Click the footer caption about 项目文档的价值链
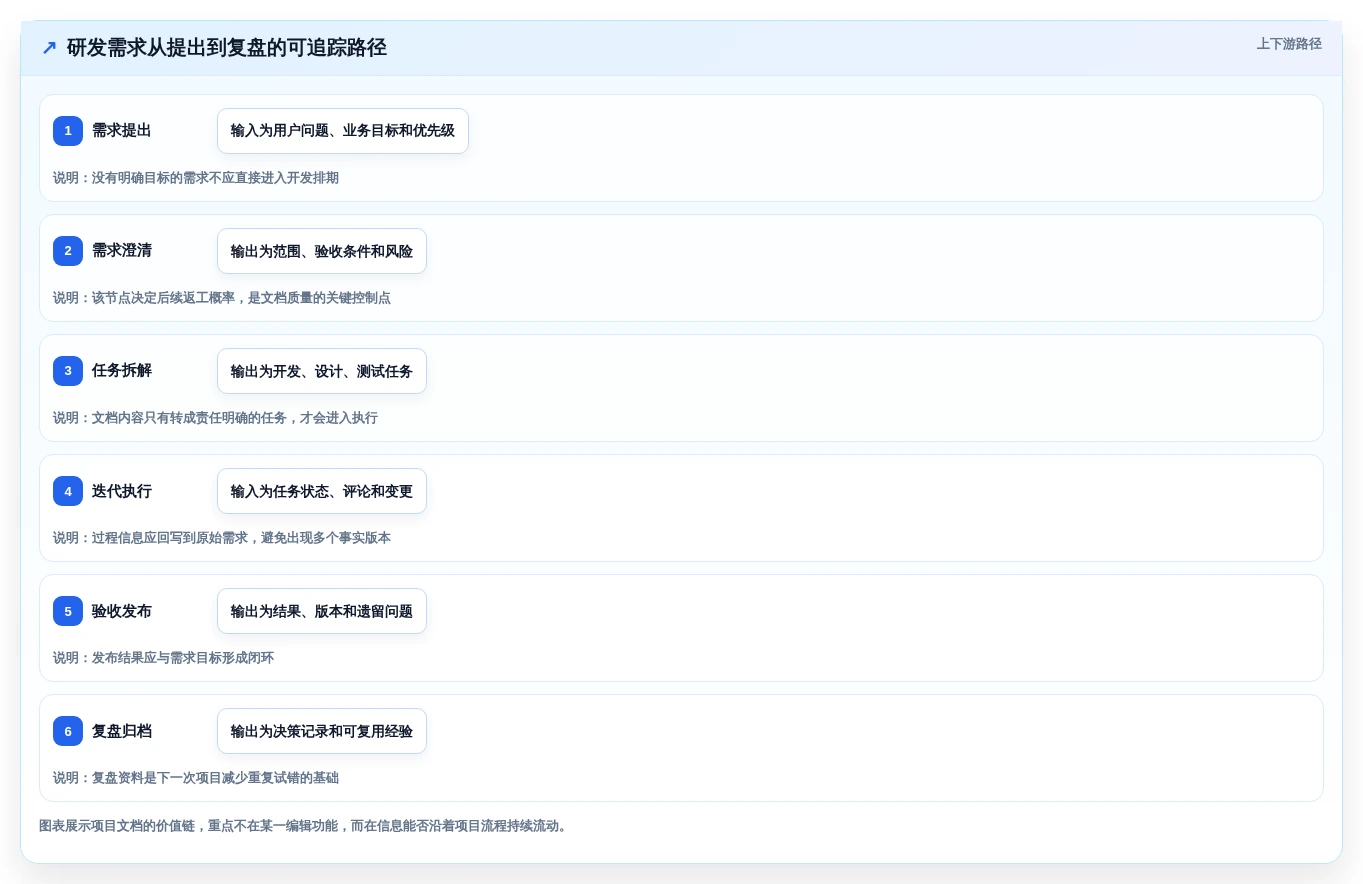 pos(306,826)
